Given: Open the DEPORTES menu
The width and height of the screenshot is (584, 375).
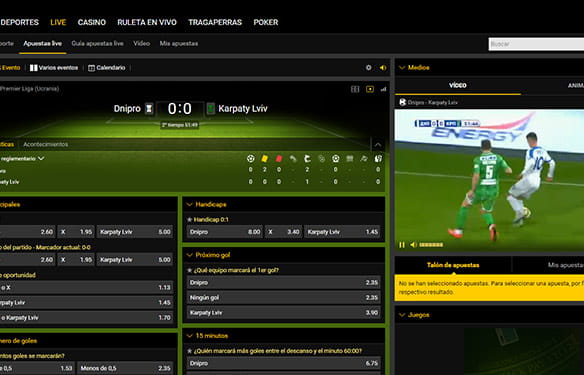Looking at the screenshot, I should [19, 22].
